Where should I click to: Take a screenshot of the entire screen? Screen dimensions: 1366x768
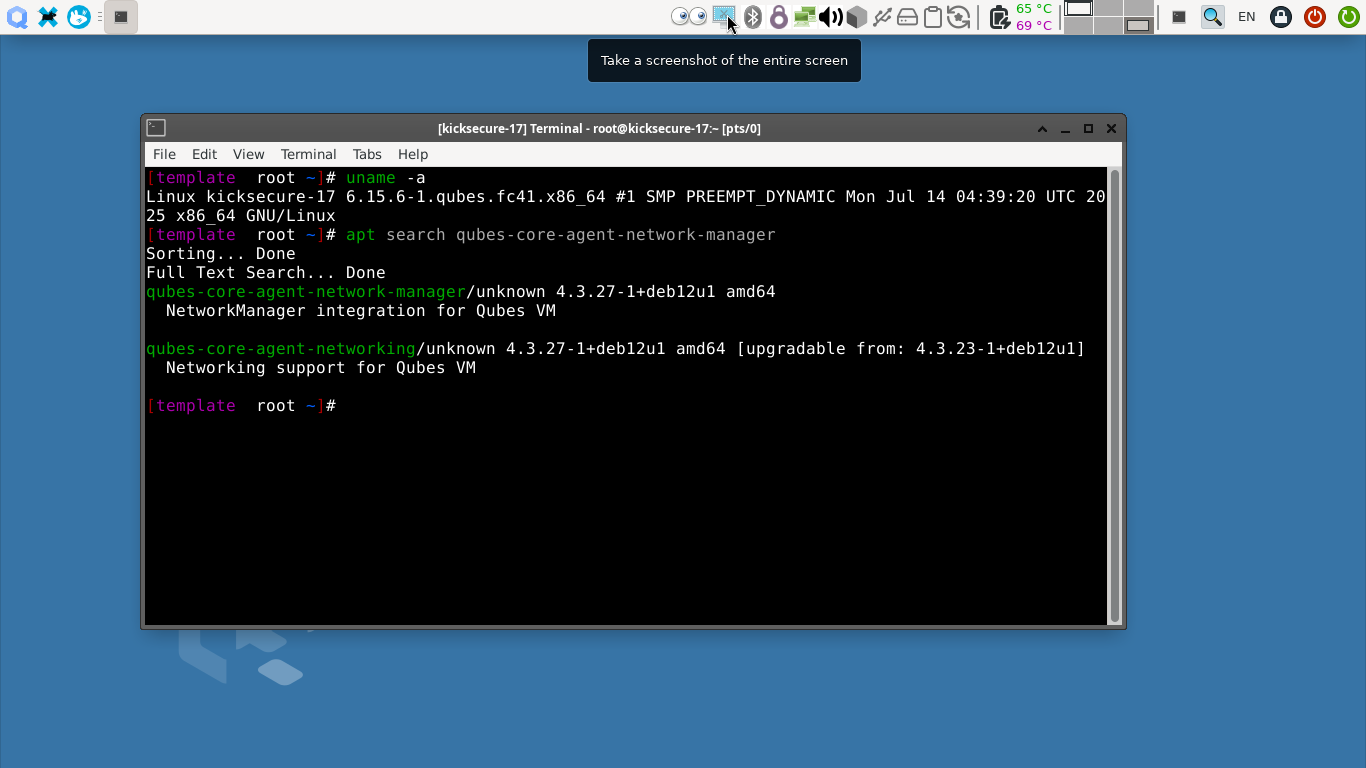click(724, 17)
